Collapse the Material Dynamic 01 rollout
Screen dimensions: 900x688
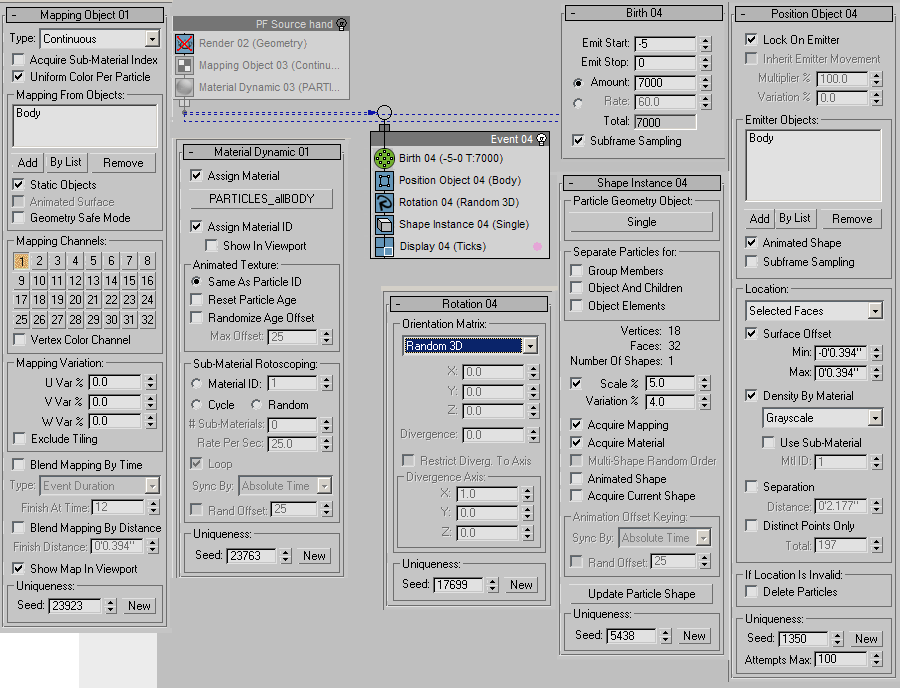coord(191,152)
